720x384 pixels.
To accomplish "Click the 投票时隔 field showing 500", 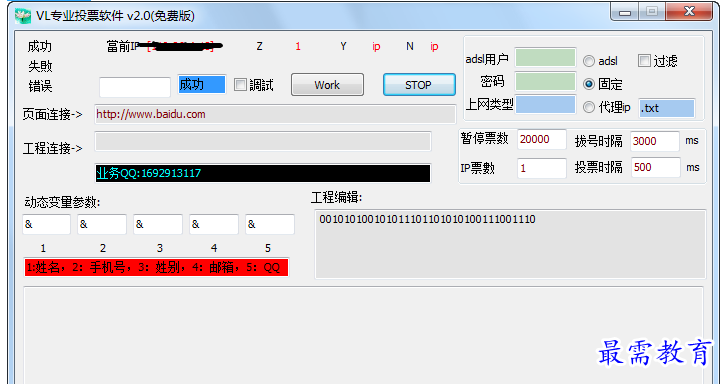I will (656, 167).
